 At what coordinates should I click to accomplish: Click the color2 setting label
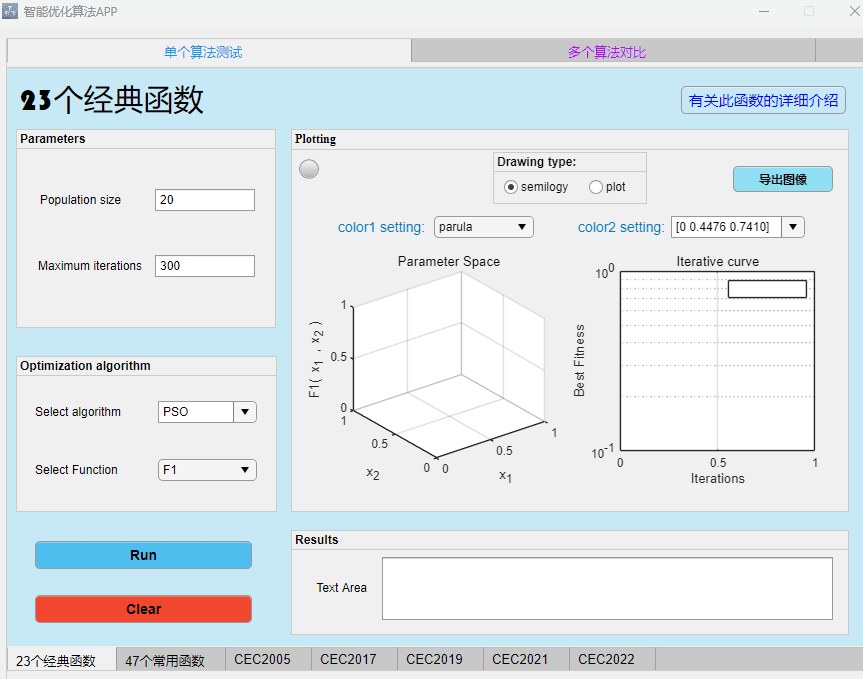pyautogui.click(x=621, y=227)
